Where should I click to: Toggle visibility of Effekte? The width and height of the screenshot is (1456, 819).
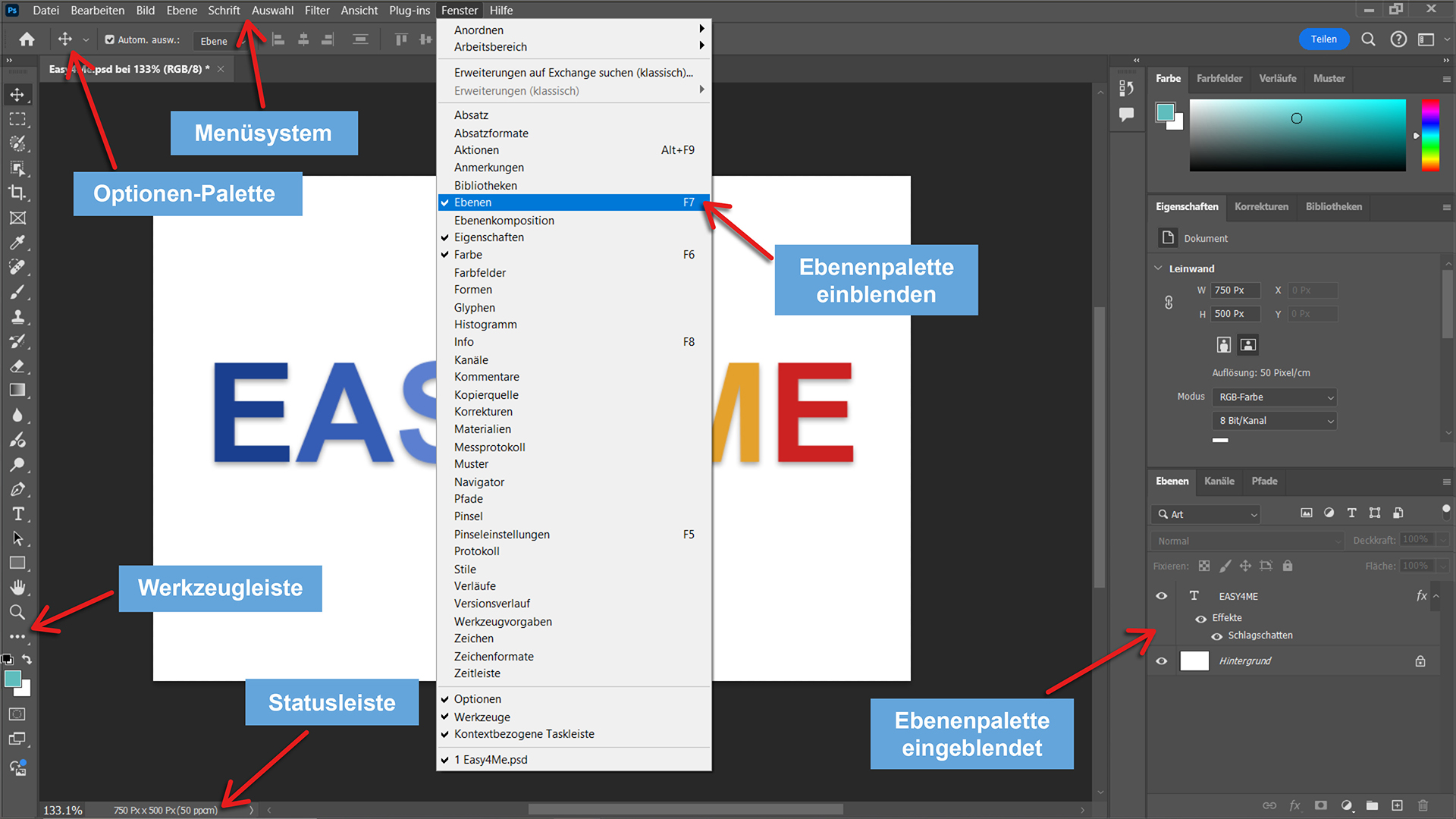[x=1200, y=619]
